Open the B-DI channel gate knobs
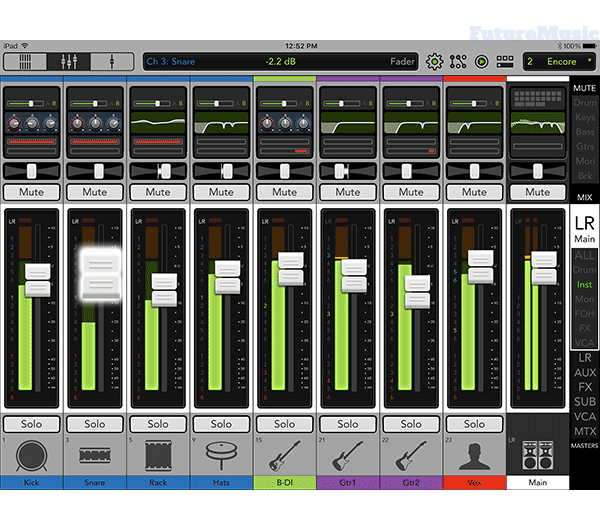Image resolution: width=600 pixels, height=530 pixels. 285,123
